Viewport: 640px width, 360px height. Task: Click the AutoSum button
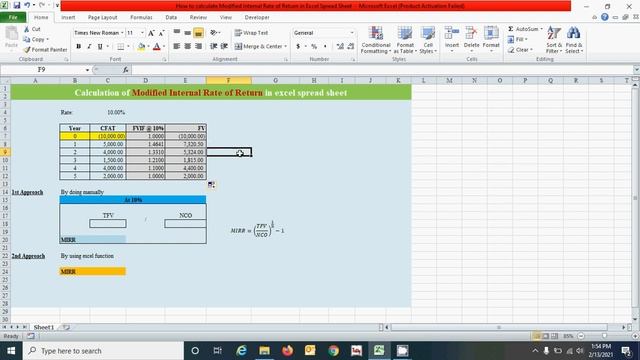tap(524, 29)
